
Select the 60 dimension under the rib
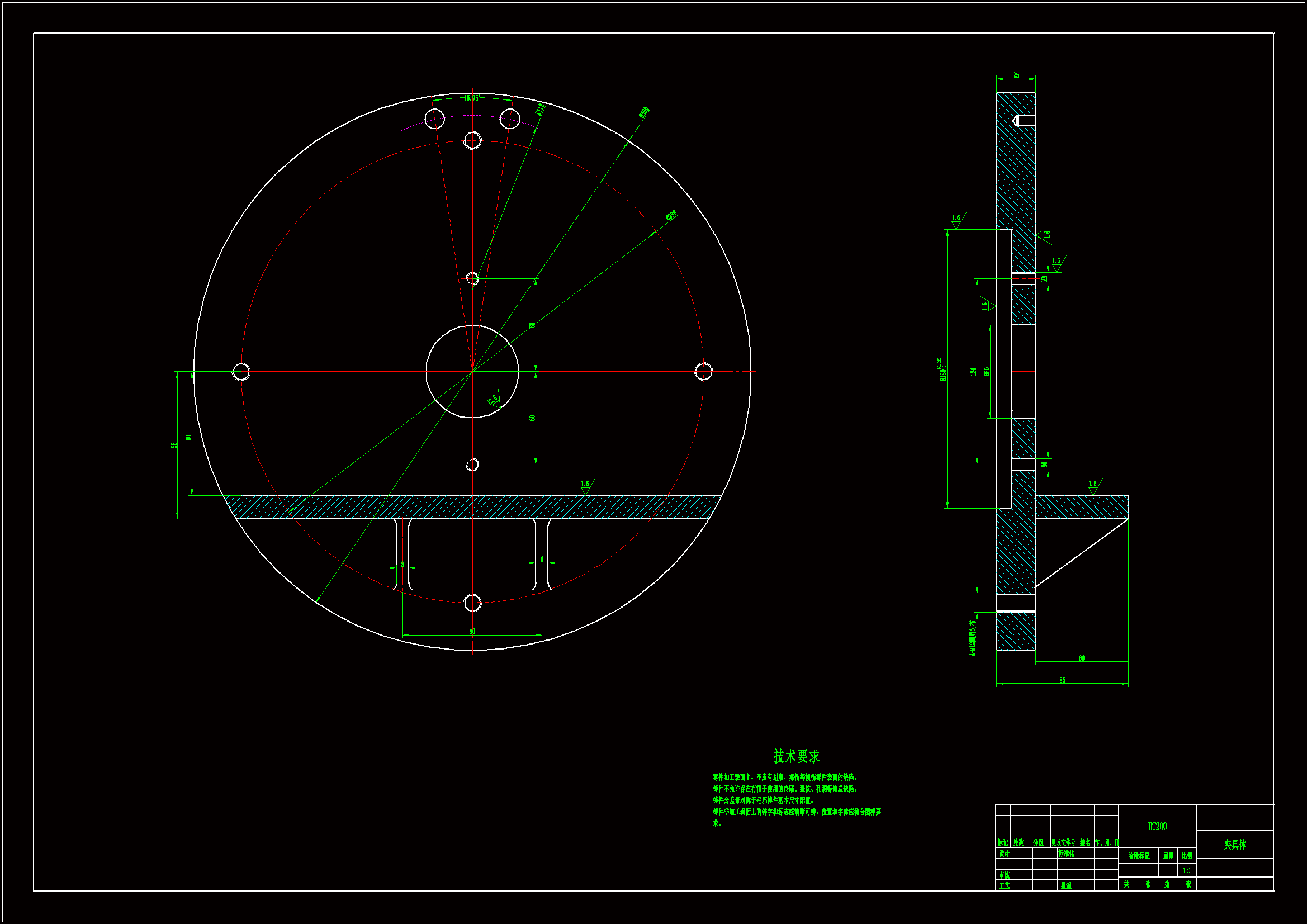click(x=1082, y=658)
